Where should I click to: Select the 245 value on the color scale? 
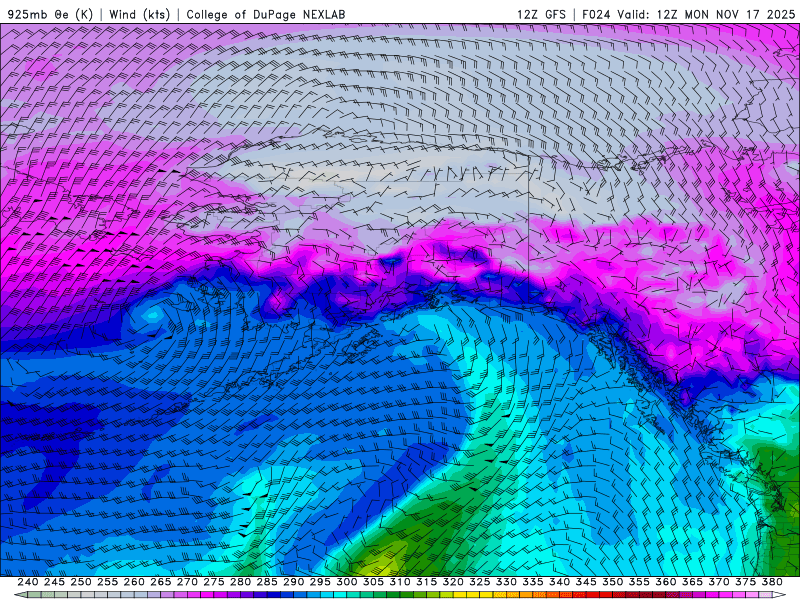54,582
